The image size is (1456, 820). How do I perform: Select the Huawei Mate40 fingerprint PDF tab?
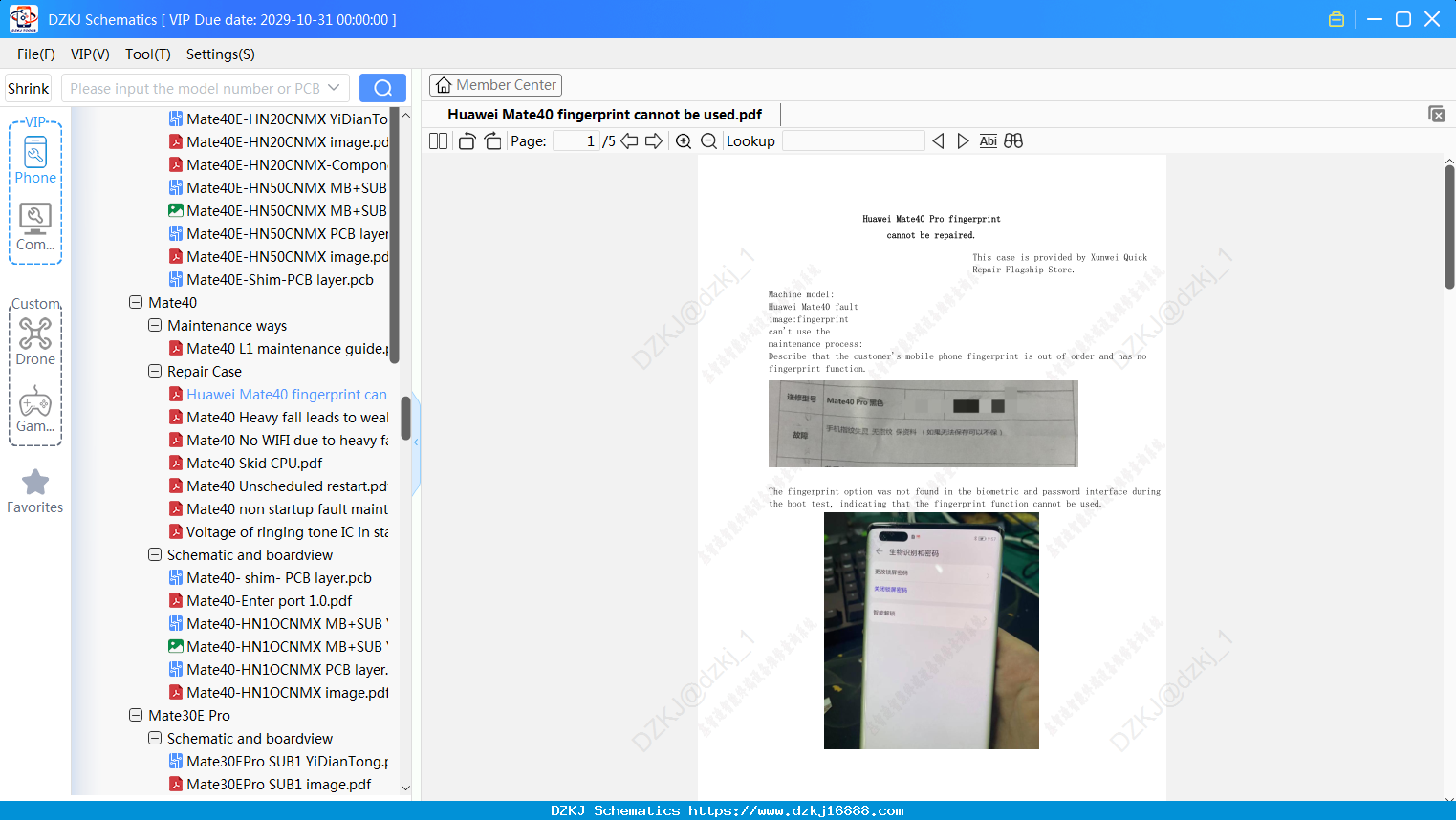pyautogui.click(x=605, y=115)
